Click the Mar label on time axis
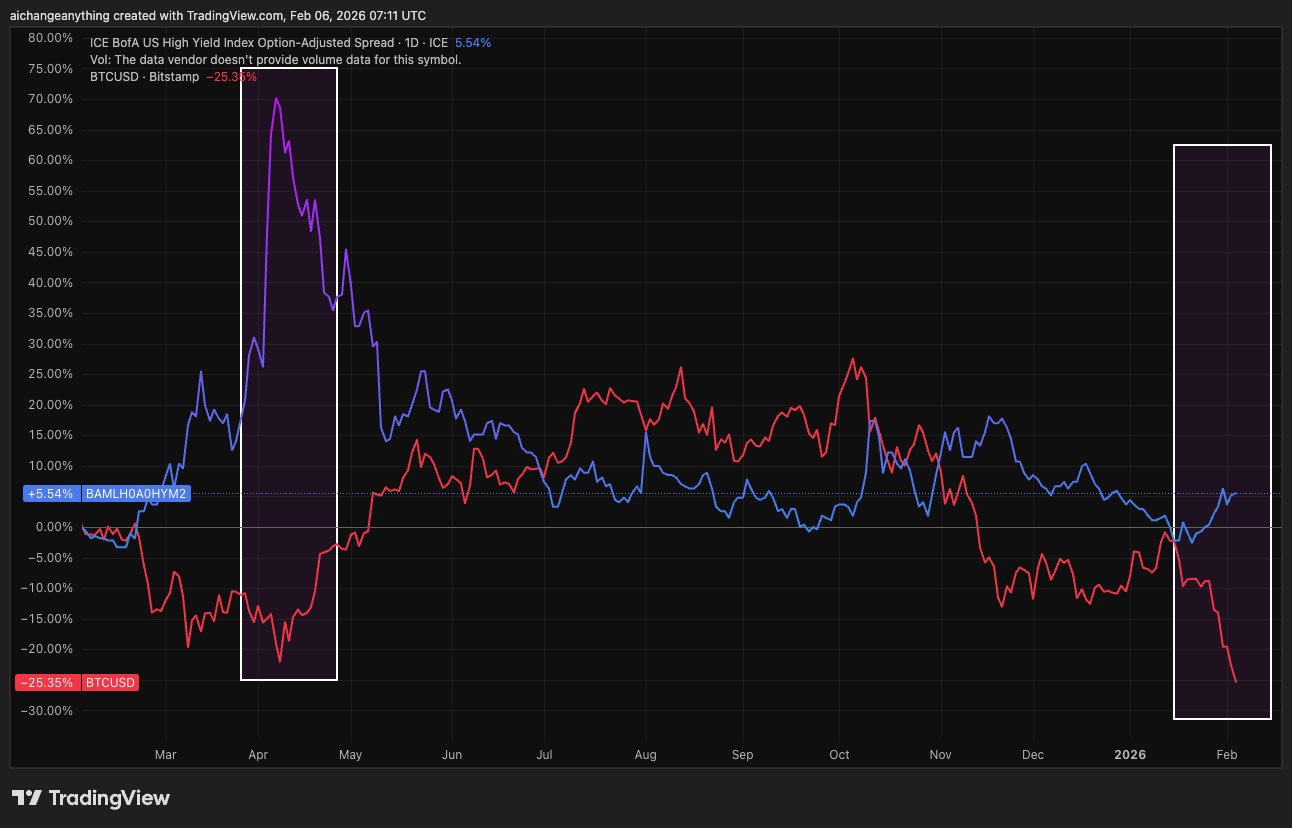 point(166,754)
